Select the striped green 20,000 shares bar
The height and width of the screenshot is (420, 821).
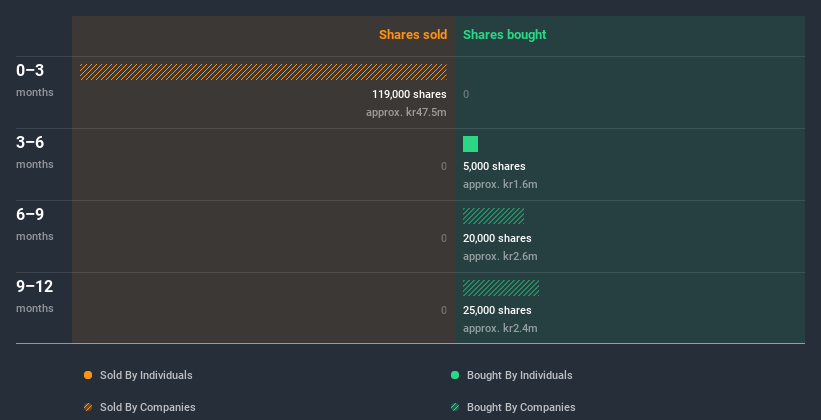pyautogui.click(x=493, y=216)
